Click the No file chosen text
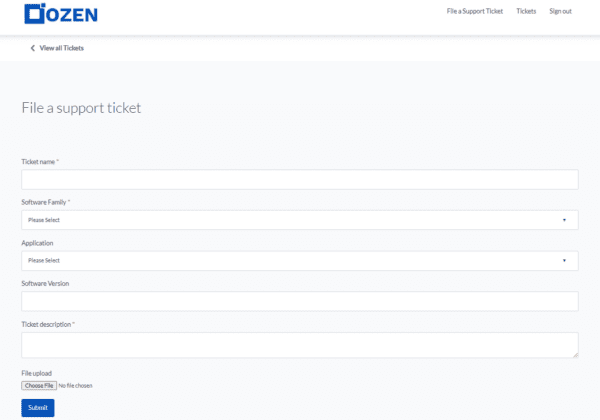Viewport: 600px width, 420px height. tap(76, 386)
